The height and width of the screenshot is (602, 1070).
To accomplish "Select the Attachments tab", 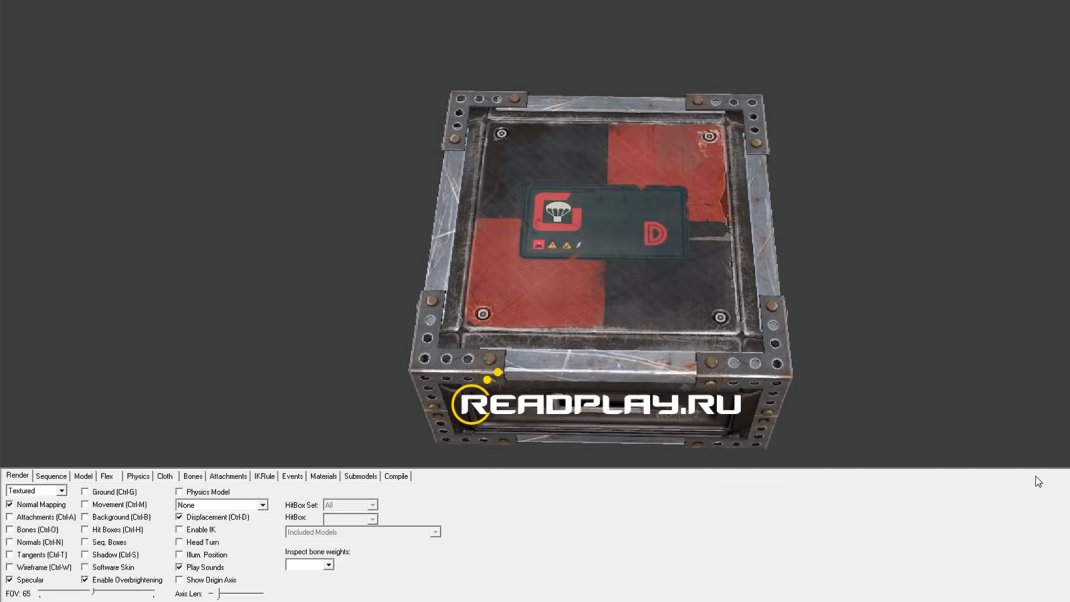I will pos(228,476).
